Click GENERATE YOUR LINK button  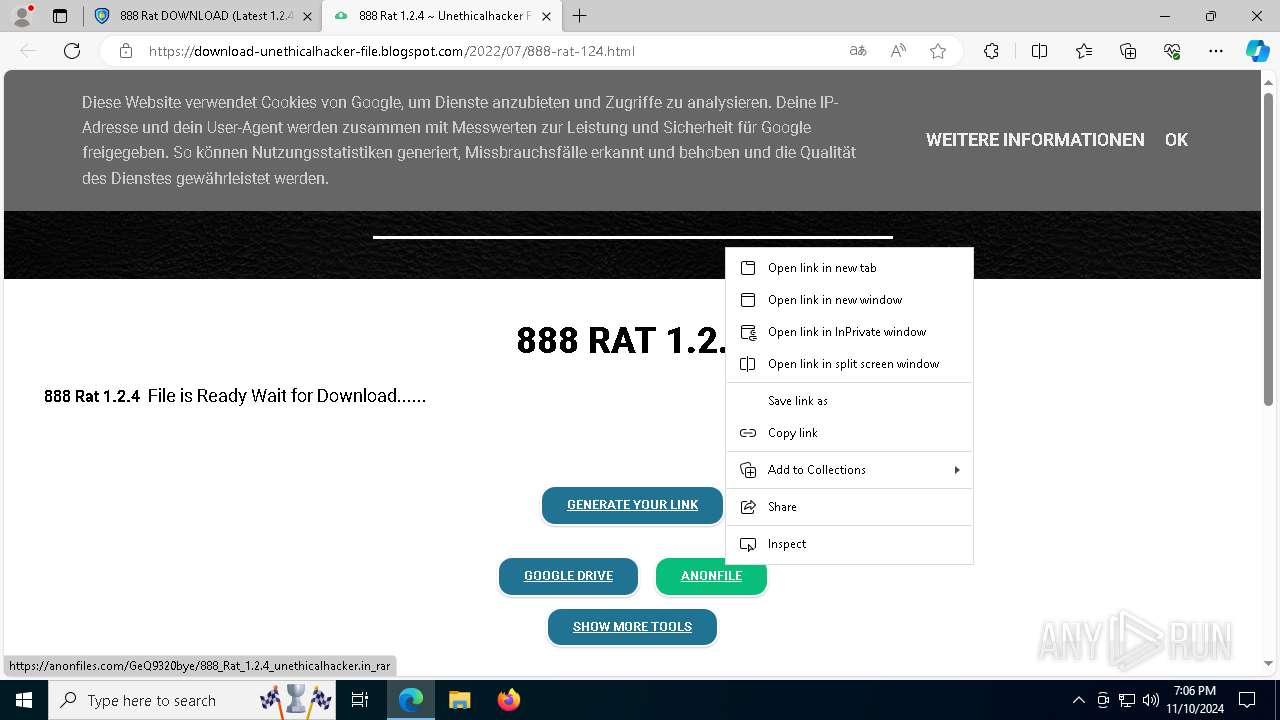coord(632,505)
